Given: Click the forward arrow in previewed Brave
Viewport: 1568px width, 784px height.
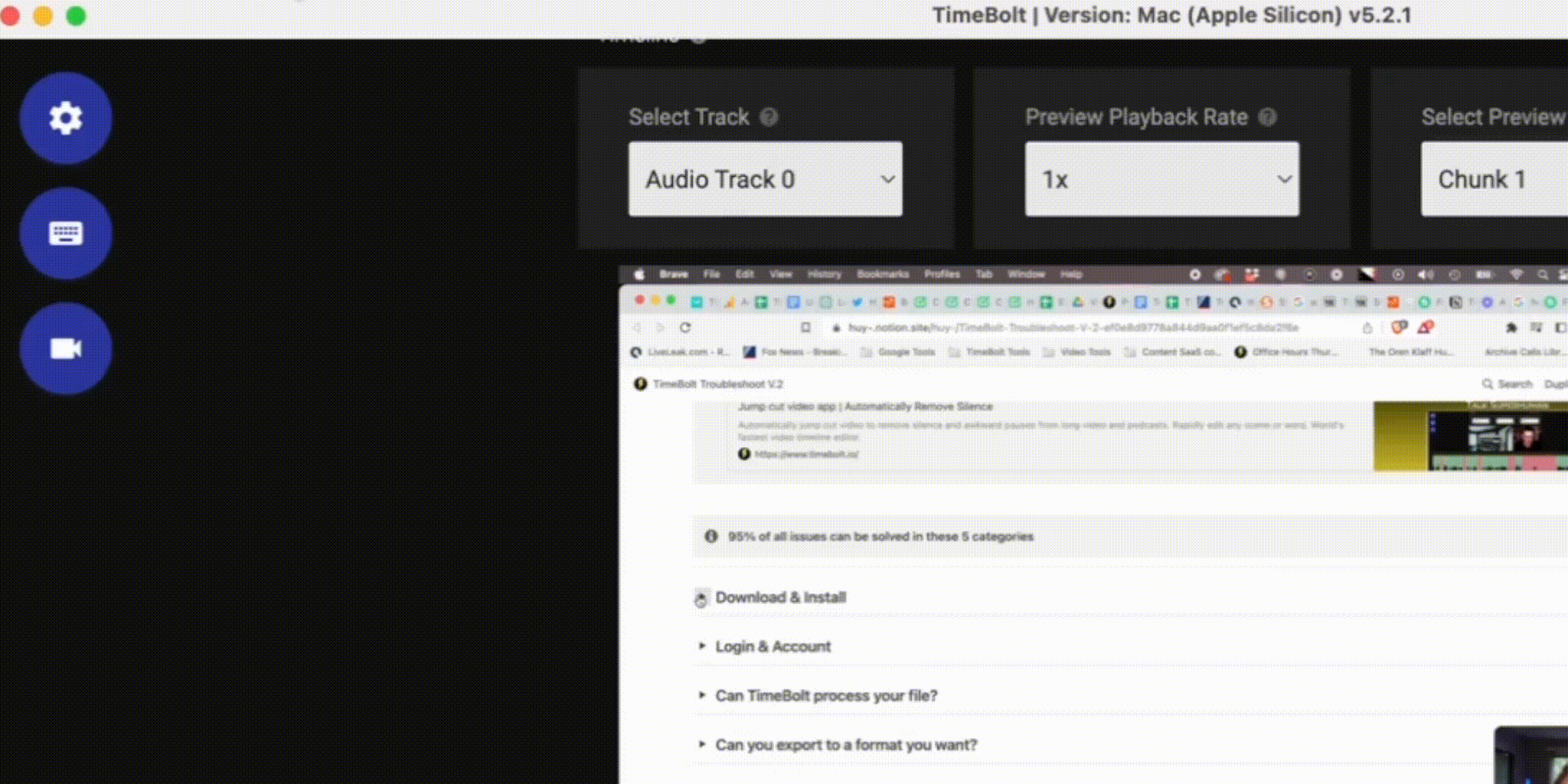Looking at the screenshot, I should point(661,328).
